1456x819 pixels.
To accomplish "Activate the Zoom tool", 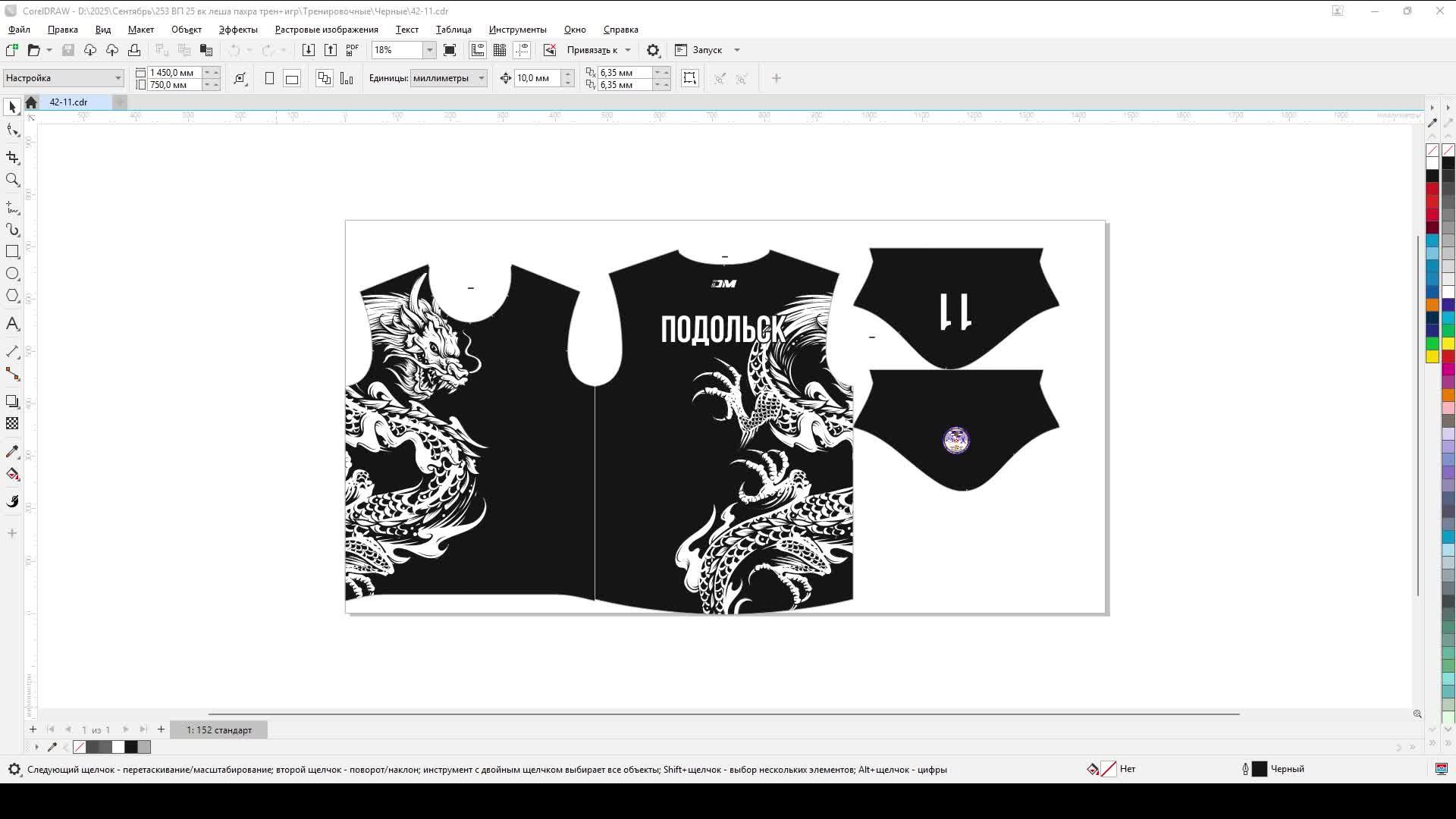I will [x=12, y=180].
